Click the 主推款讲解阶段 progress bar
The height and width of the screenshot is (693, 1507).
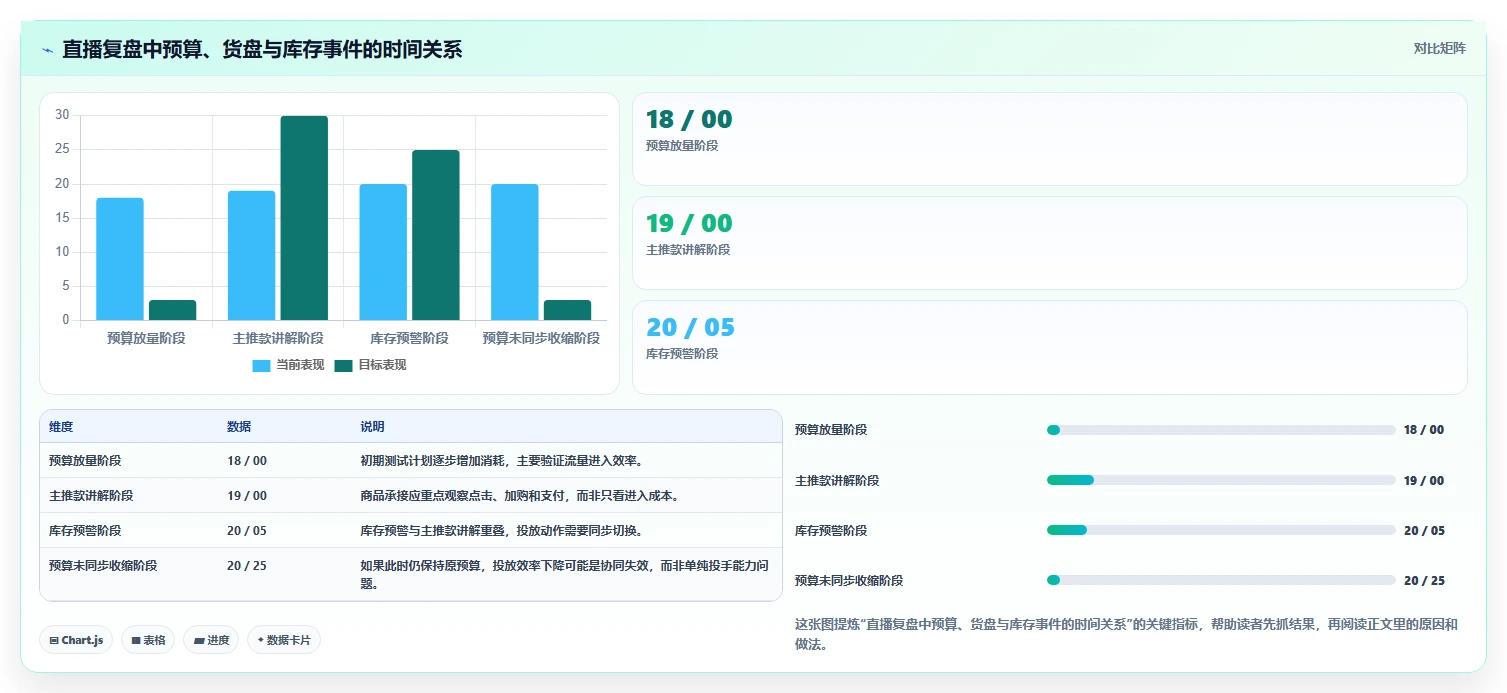(1221, 480)
